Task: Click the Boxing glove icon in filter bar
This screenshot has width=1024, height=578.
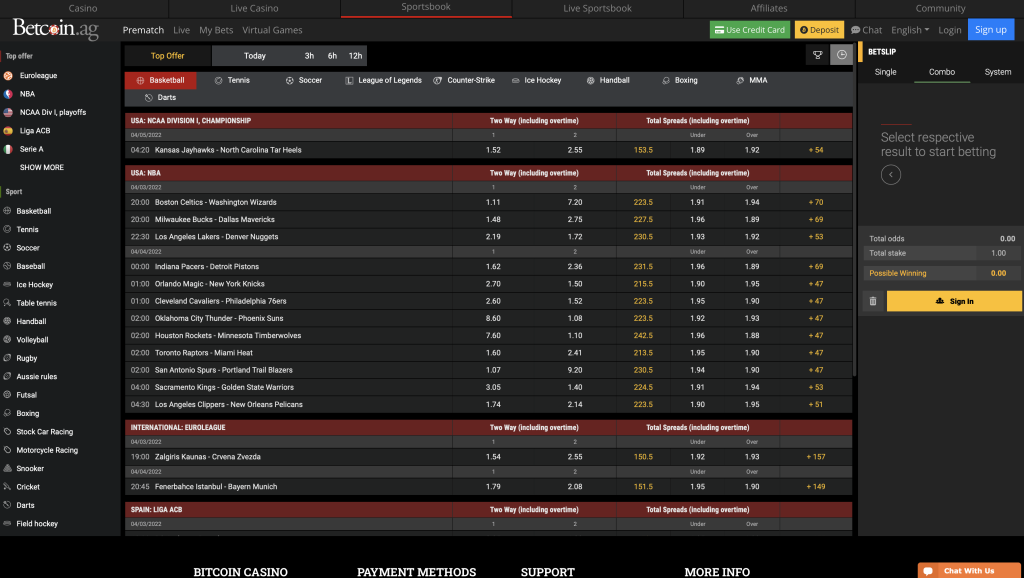Action: click(x=665, y=80)
